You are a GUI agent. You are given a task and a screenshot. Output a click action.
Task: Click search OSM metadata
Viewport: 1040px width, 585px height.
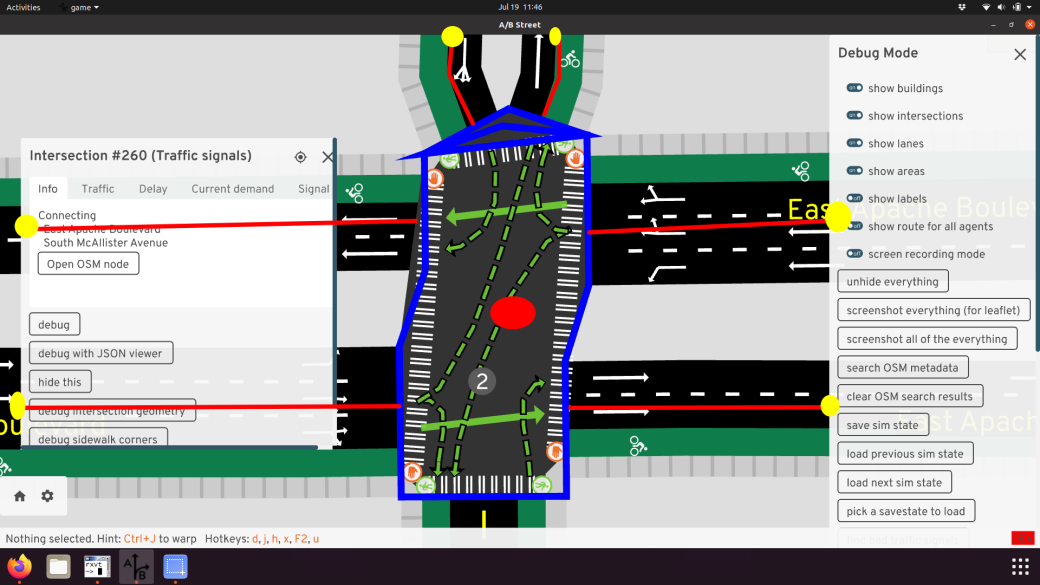click(903, 367)
